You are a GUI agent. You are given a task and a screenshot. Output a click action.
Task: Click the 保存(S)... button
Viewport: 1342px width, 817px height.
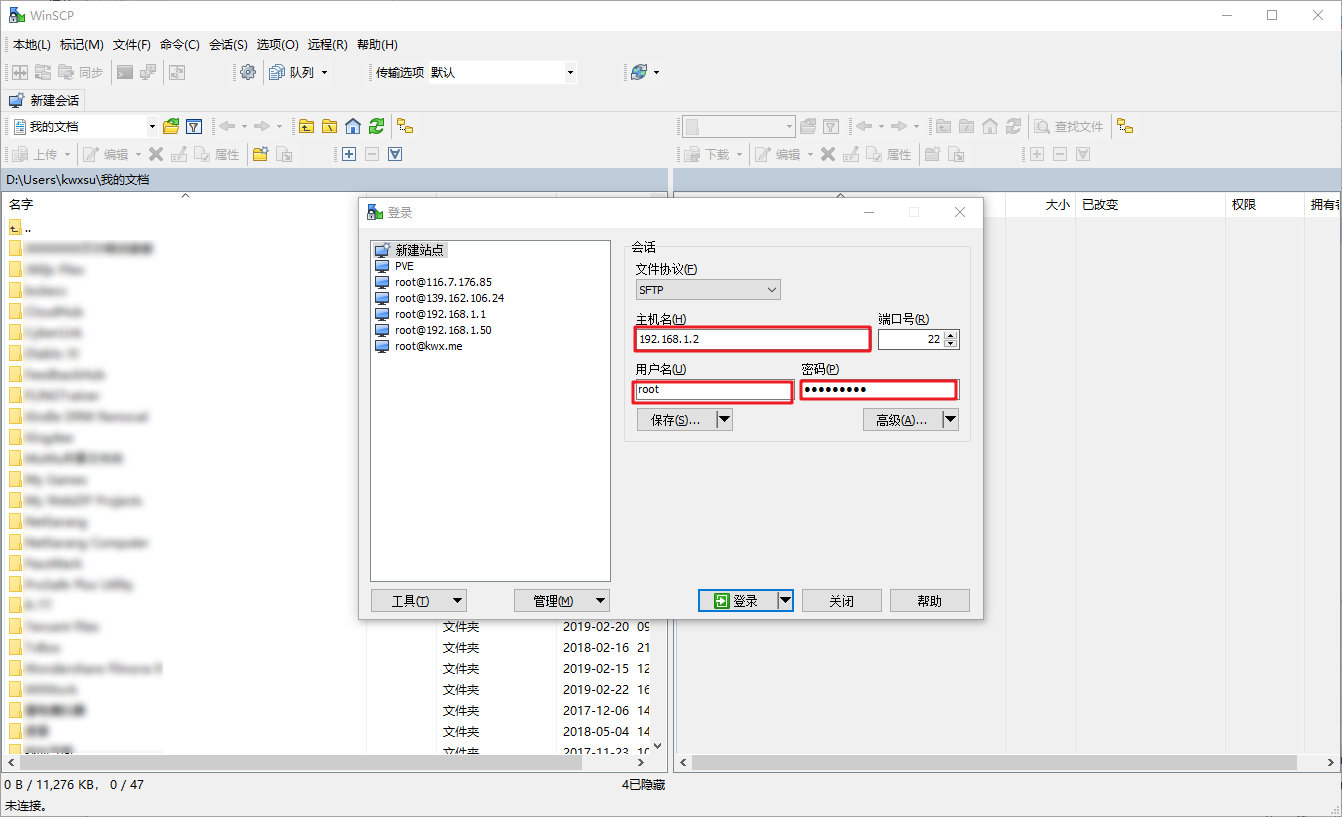tap(677, 420)
